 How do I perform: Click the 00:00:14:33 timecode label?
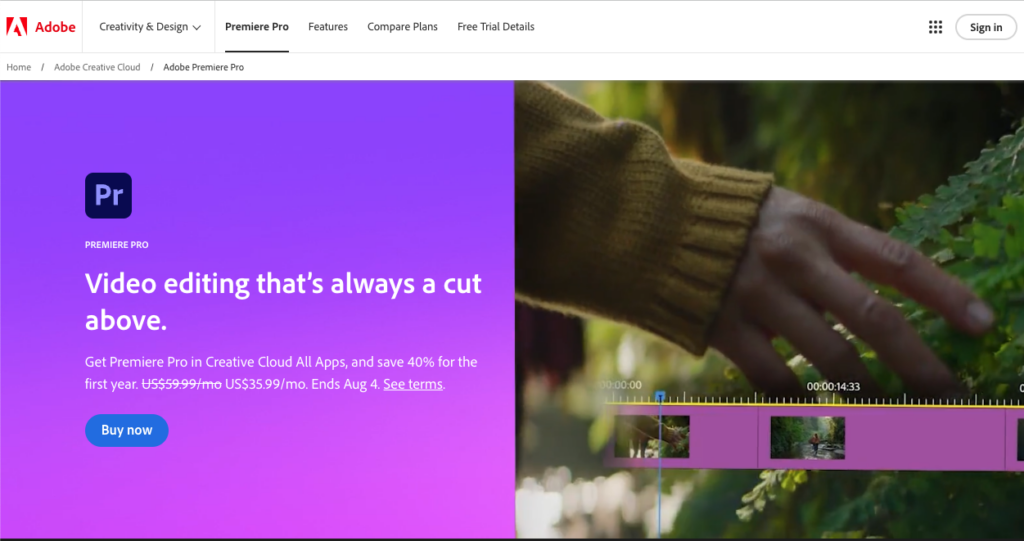click(833, 387)
